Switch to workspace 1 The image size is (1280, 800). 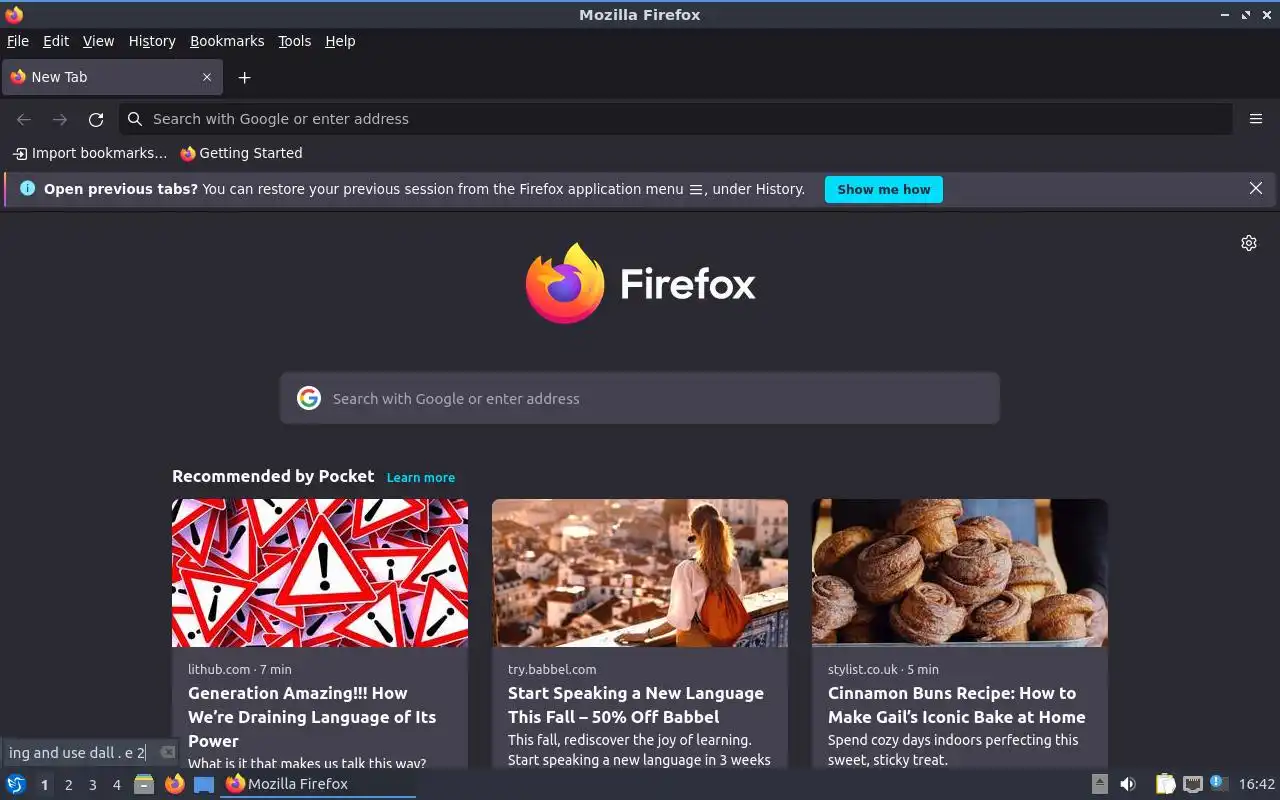pos(44,785)
